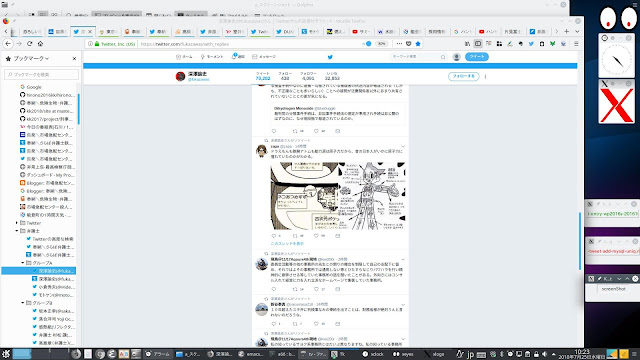The image size is (640, 360).
Task: Save page to Pocket
Action: (409, 44)
